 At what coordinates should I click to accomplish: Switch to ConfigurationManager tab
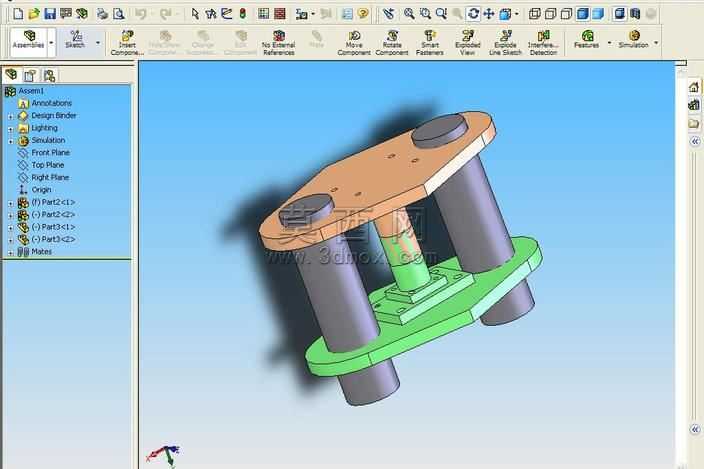[x=49, y=75]
